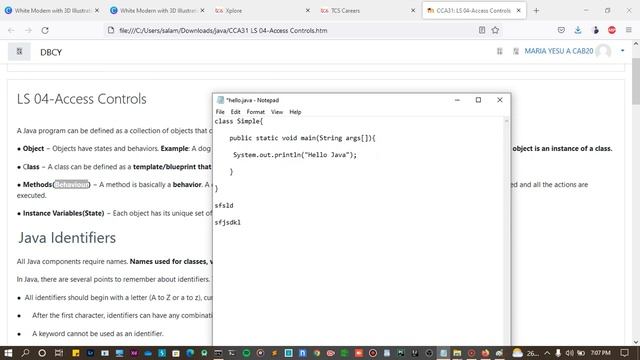
Task: Open Windows search from the taskbar
Action: coord(25,353)
